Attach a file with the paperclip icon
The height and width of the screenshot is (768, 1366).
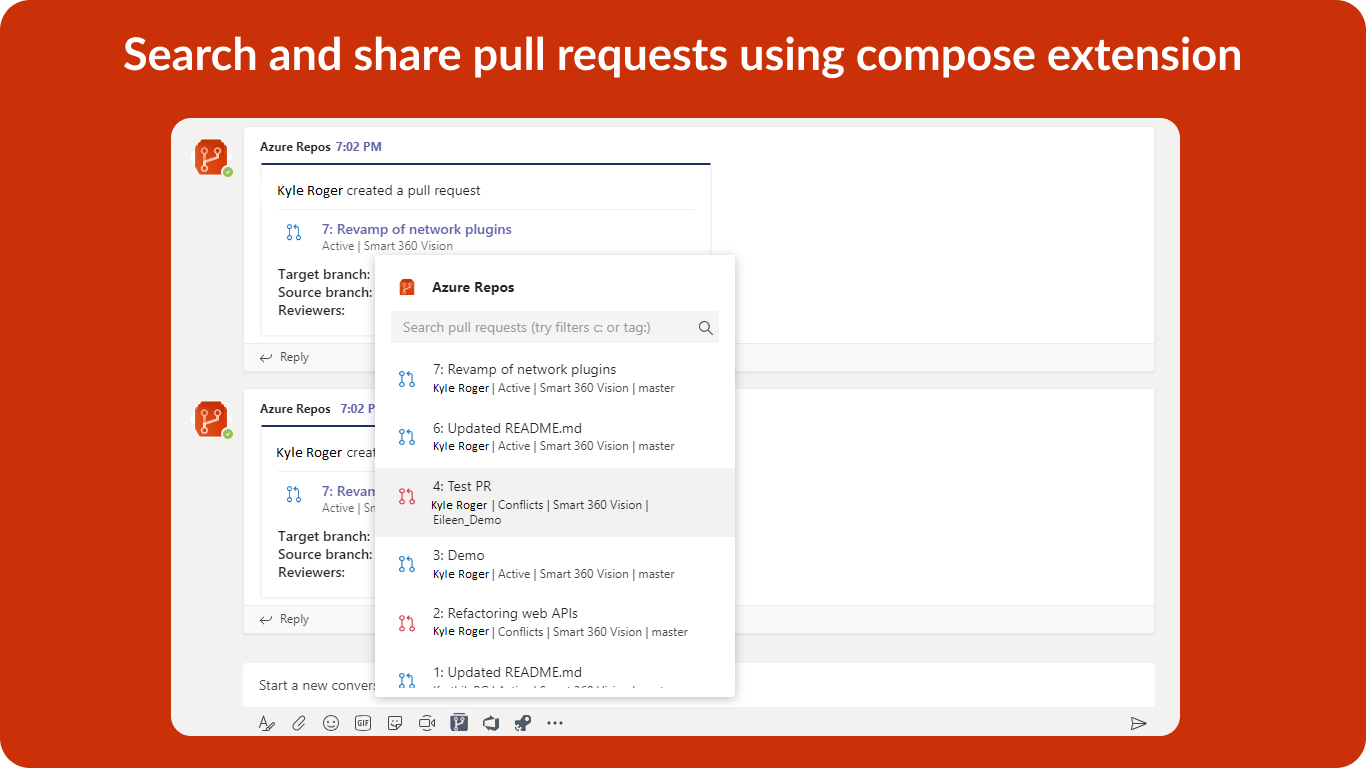299,723
